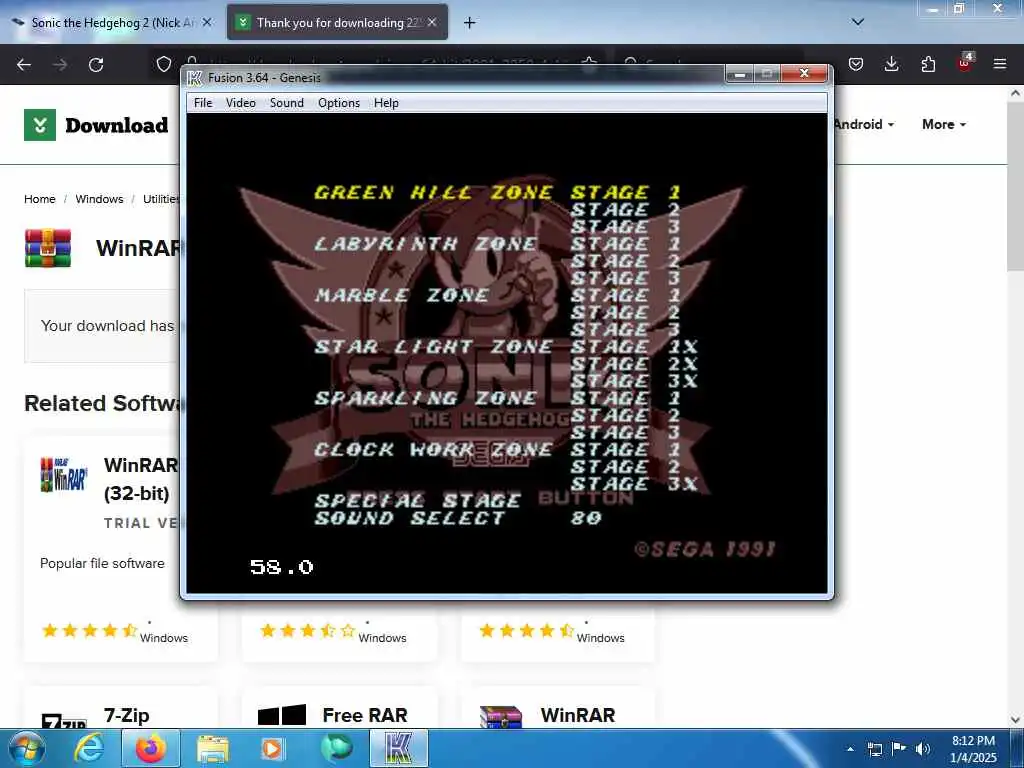Click the sound test value 80
Screen dimensions: 1024x768
[x=586, y=518]
